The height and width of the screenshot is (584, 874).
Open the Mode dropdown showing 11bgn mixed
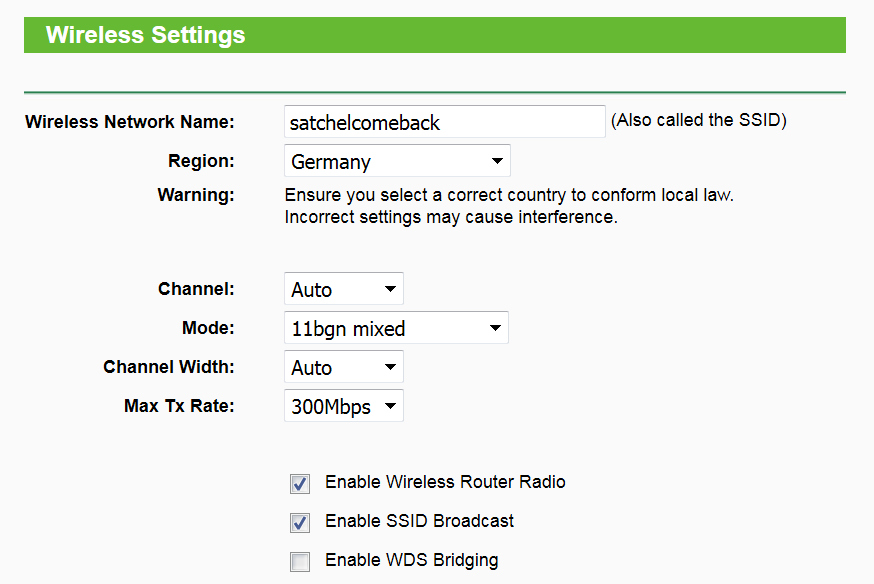coord(396,328)
